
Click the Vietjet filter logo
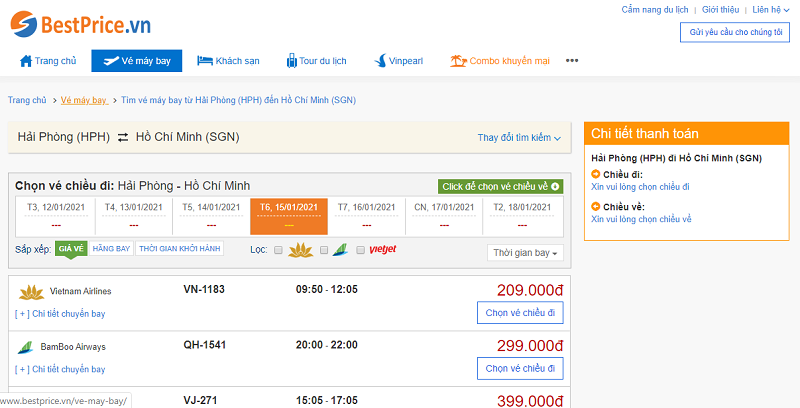(x=383, y=249)
